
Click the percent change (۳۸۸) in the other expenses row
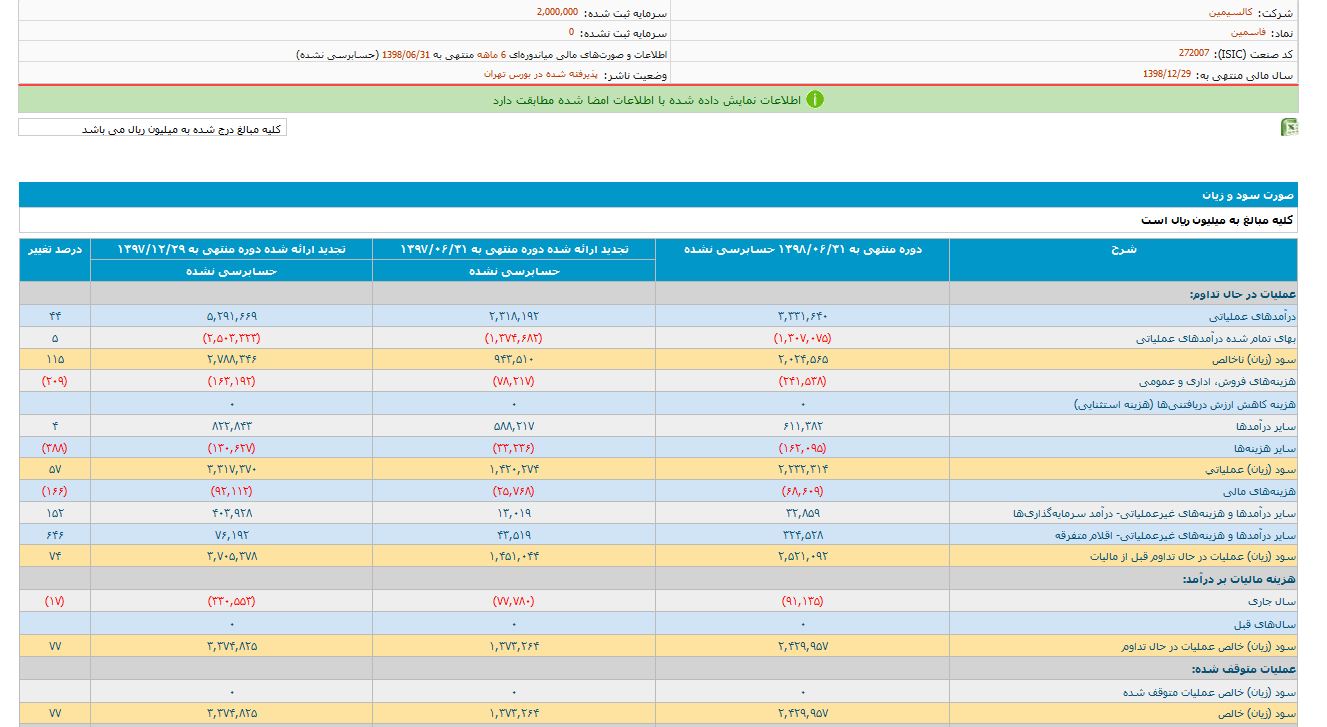[55, 448]
